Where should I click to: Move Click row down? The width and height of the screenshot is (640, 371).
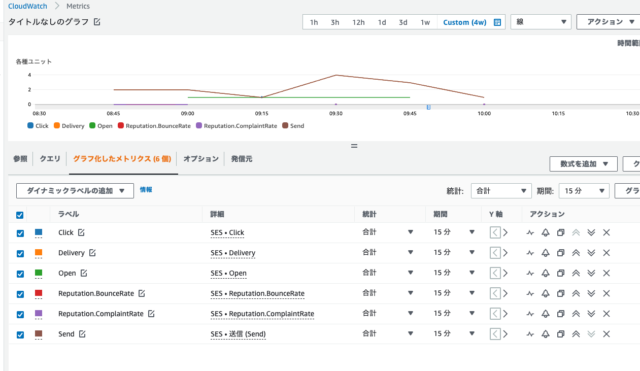coord(591,233)
